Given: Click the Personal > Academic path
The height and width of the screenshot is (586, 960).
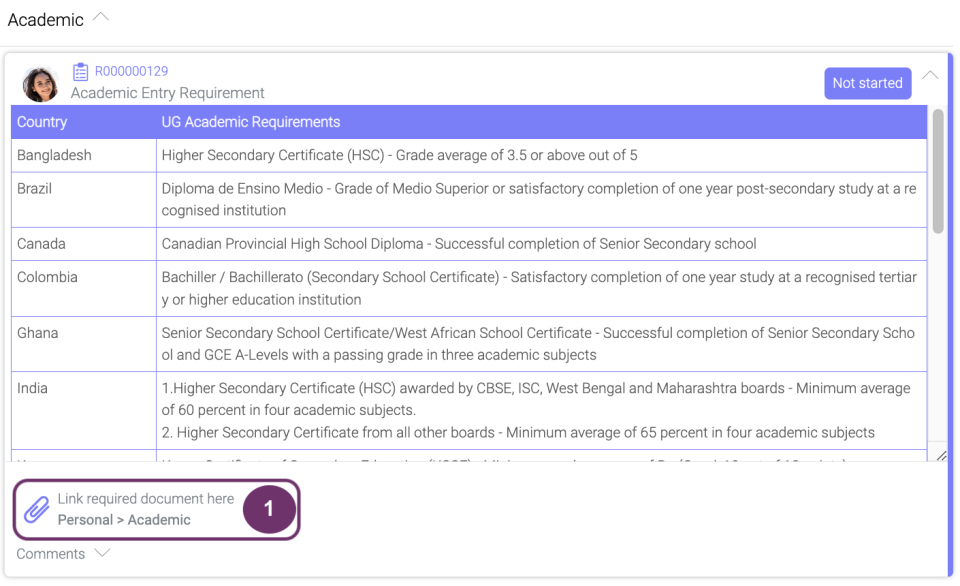Looking at the screenshot, I should tap(124, 520).
